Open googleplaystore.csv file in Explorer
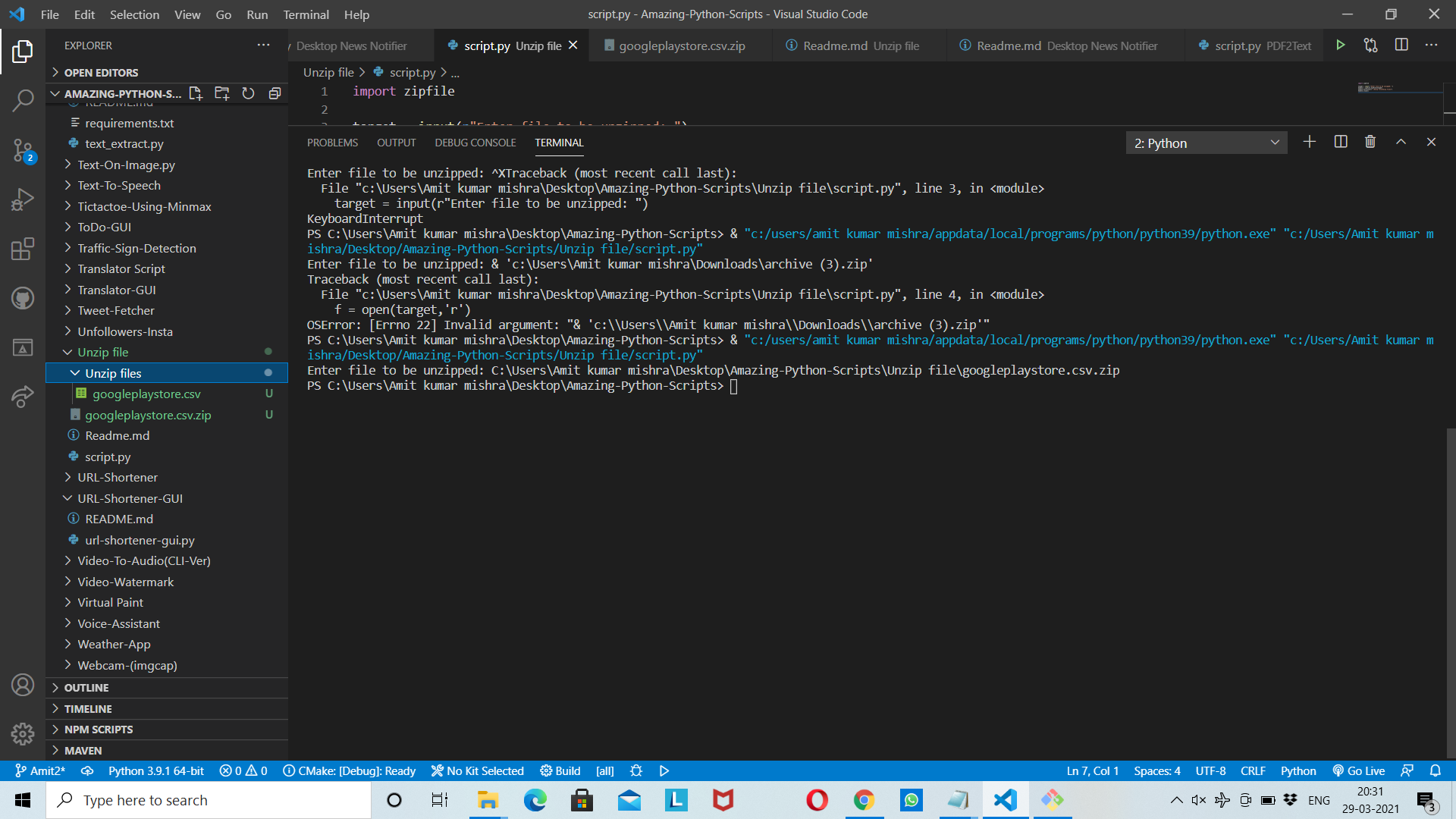 [146, 394]
